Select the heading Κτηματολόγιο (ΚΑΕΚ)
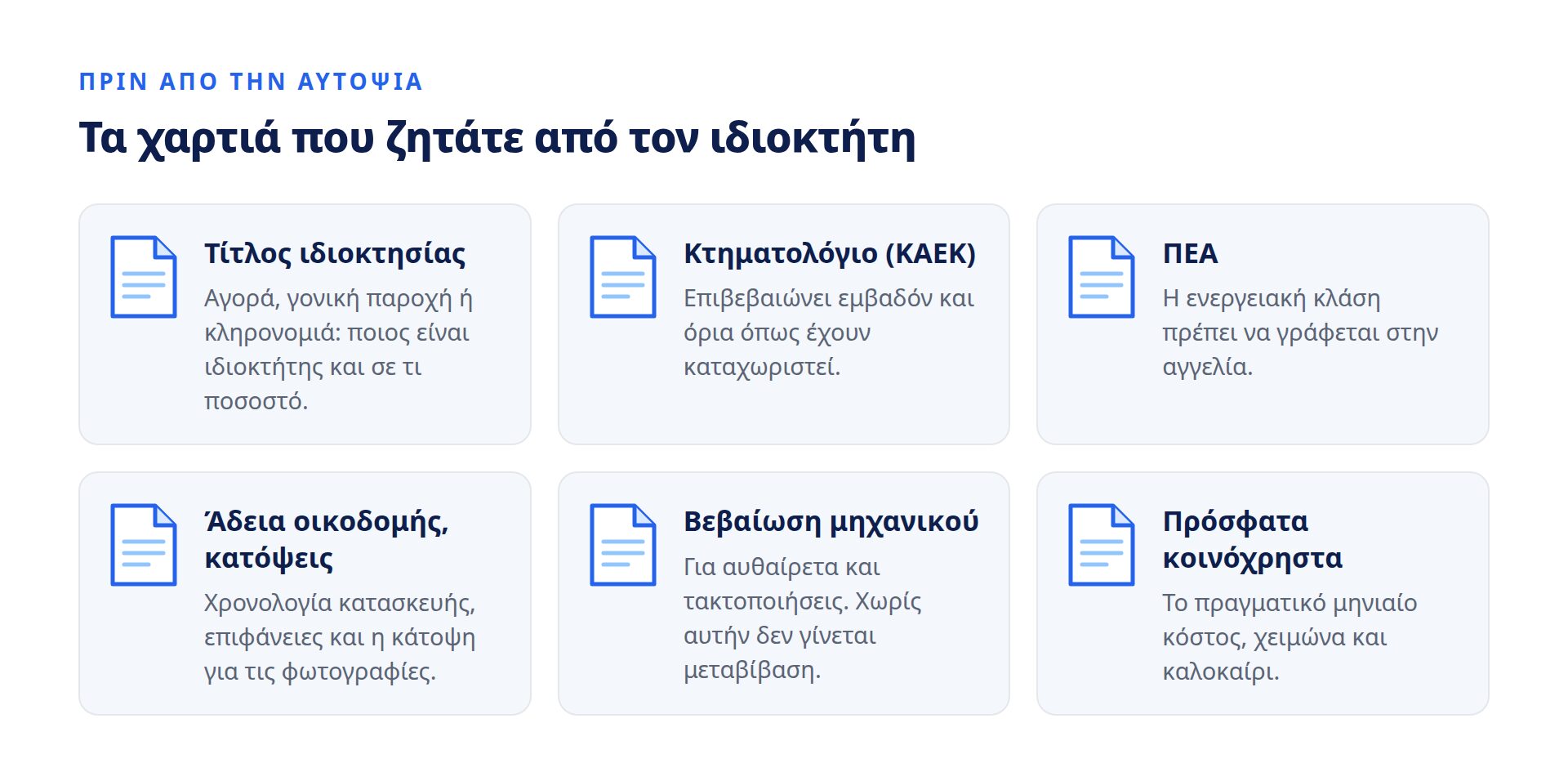This screenshot has width=1568, height=781. tap(830, 254)
